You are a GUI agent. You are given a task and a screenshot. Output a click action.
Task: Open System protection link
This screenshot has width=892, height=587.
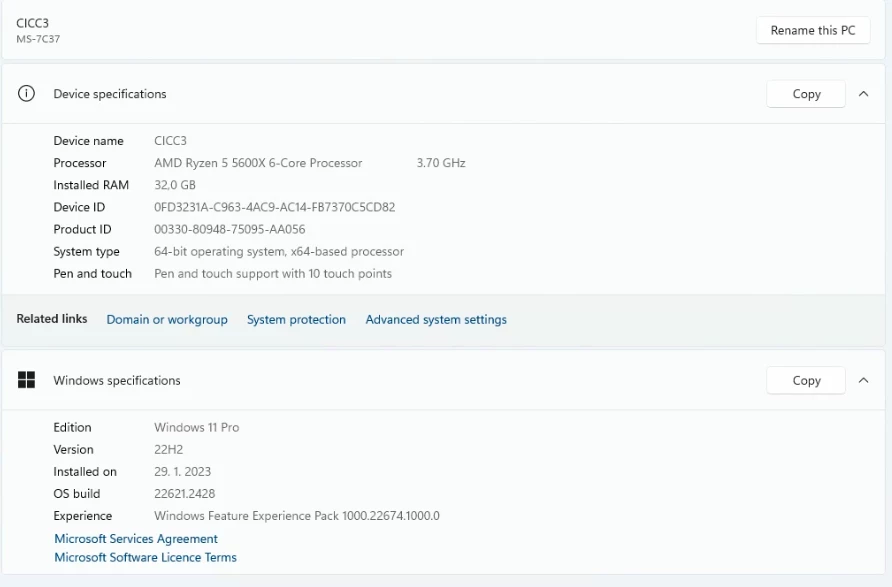(x=296, y=320)
